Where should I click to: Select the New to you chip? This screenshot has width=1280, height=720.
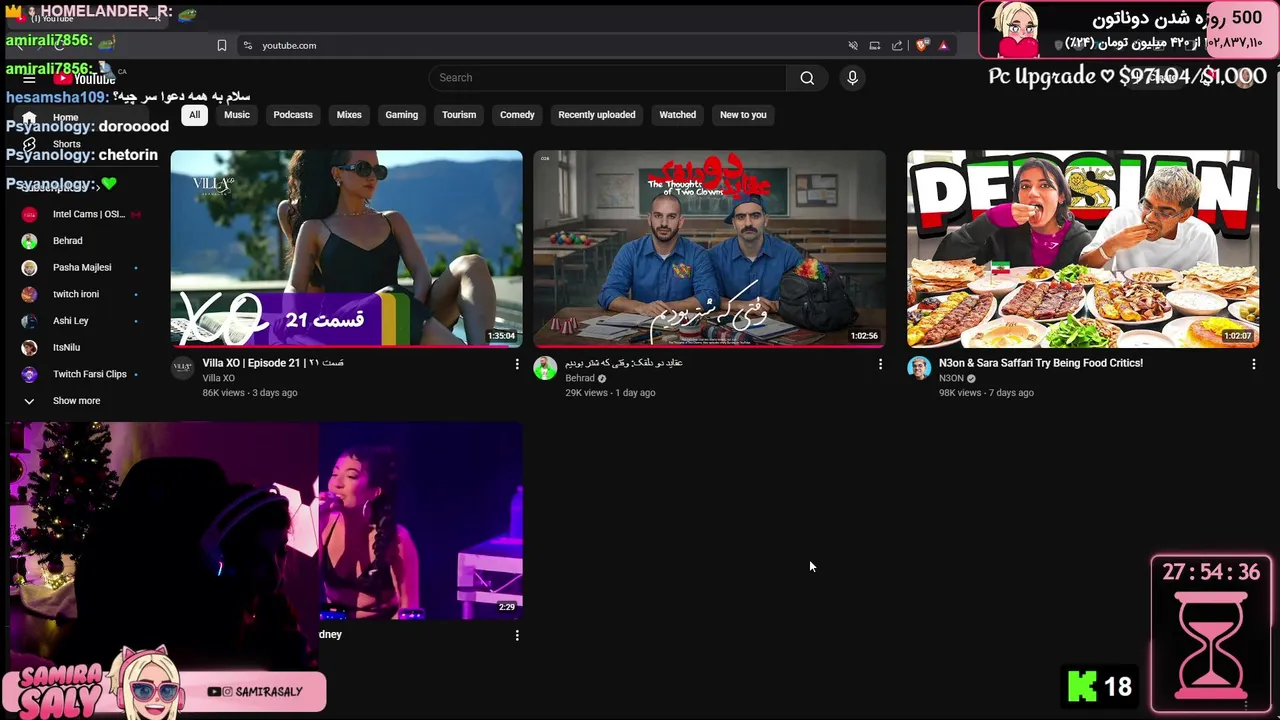(x=743, y=115)
